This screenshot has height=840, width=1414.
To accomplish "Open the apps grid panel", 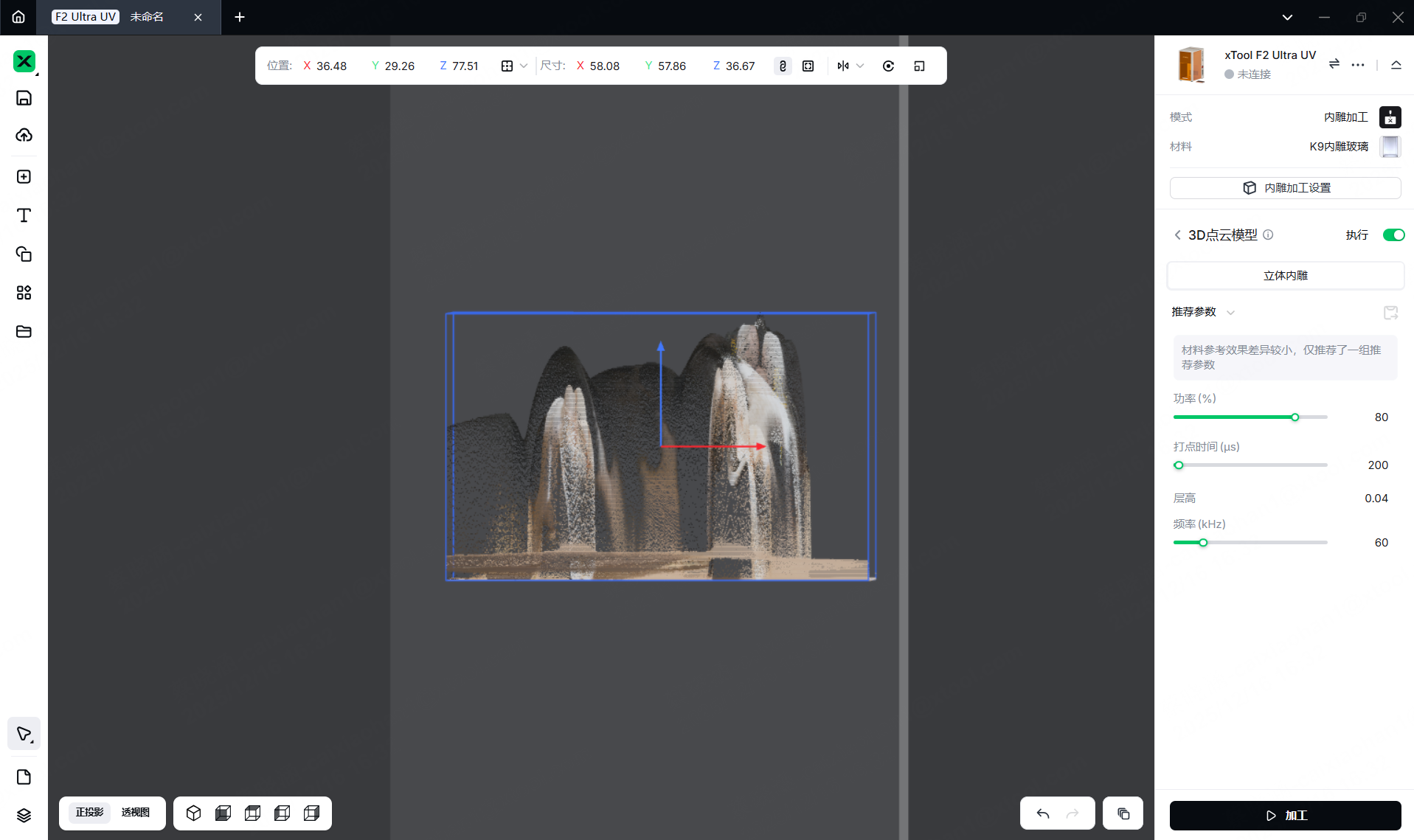I will click(x=24, y=293).
